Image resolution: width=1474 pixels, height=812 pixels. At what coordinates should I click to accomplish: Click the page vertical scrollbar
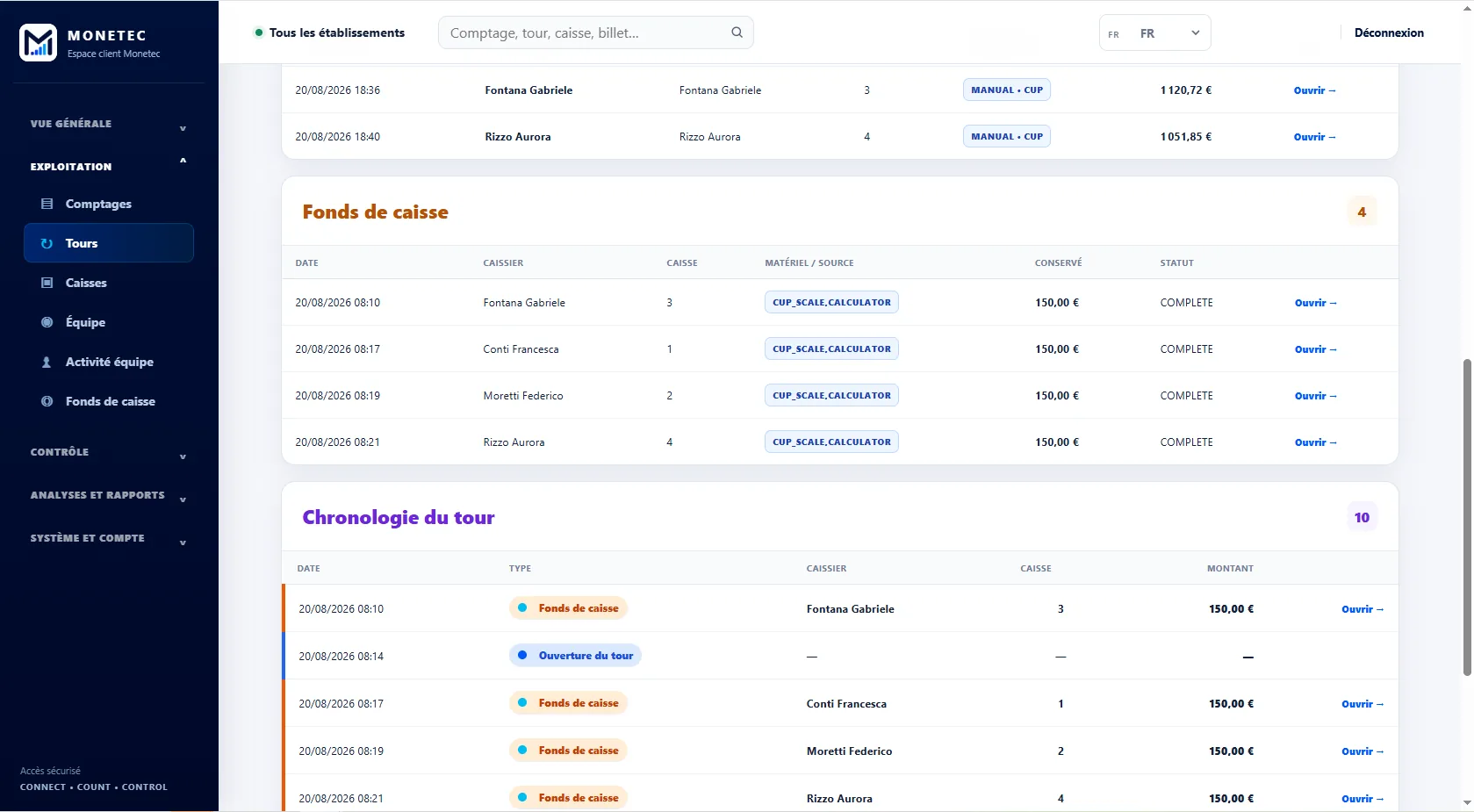[1467, 516]
